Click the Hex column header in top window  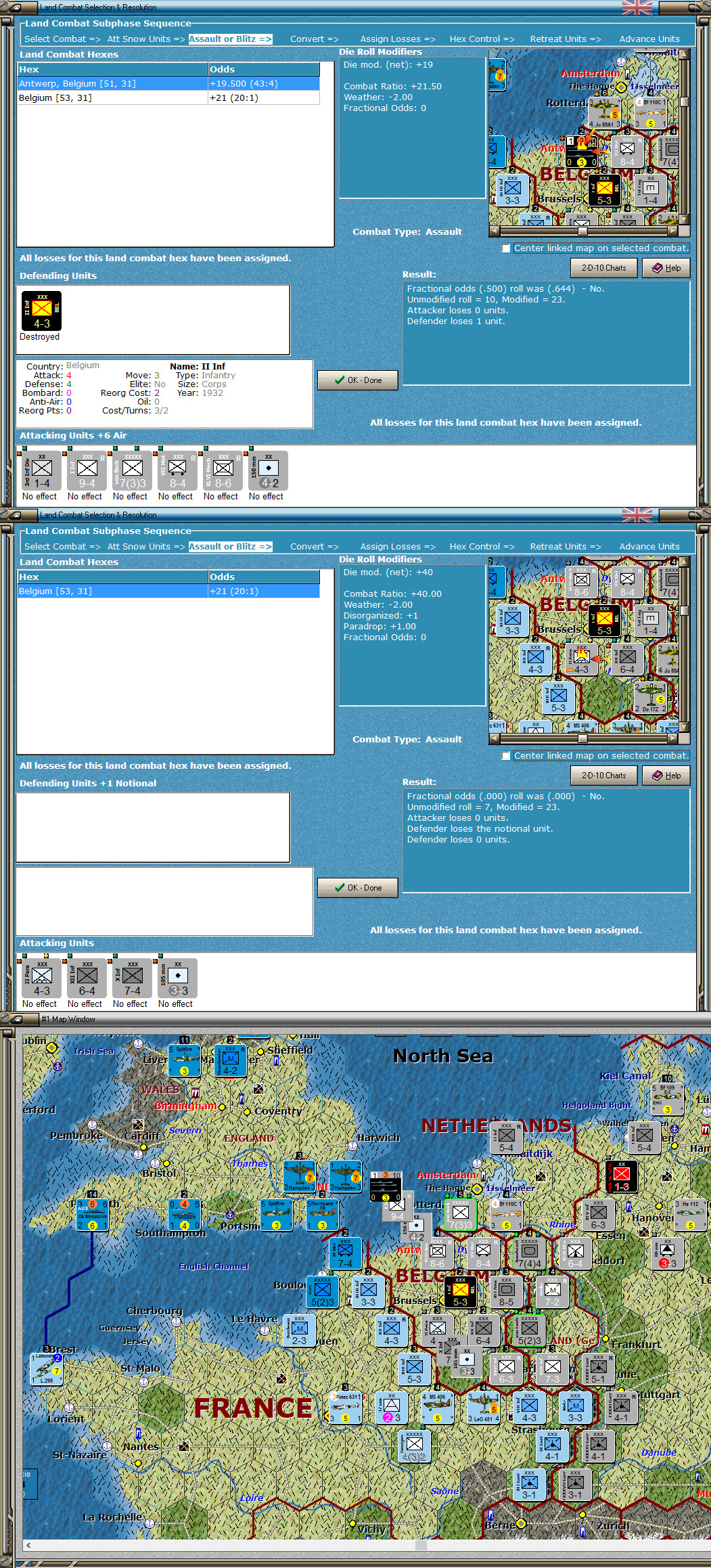[112, 70]
